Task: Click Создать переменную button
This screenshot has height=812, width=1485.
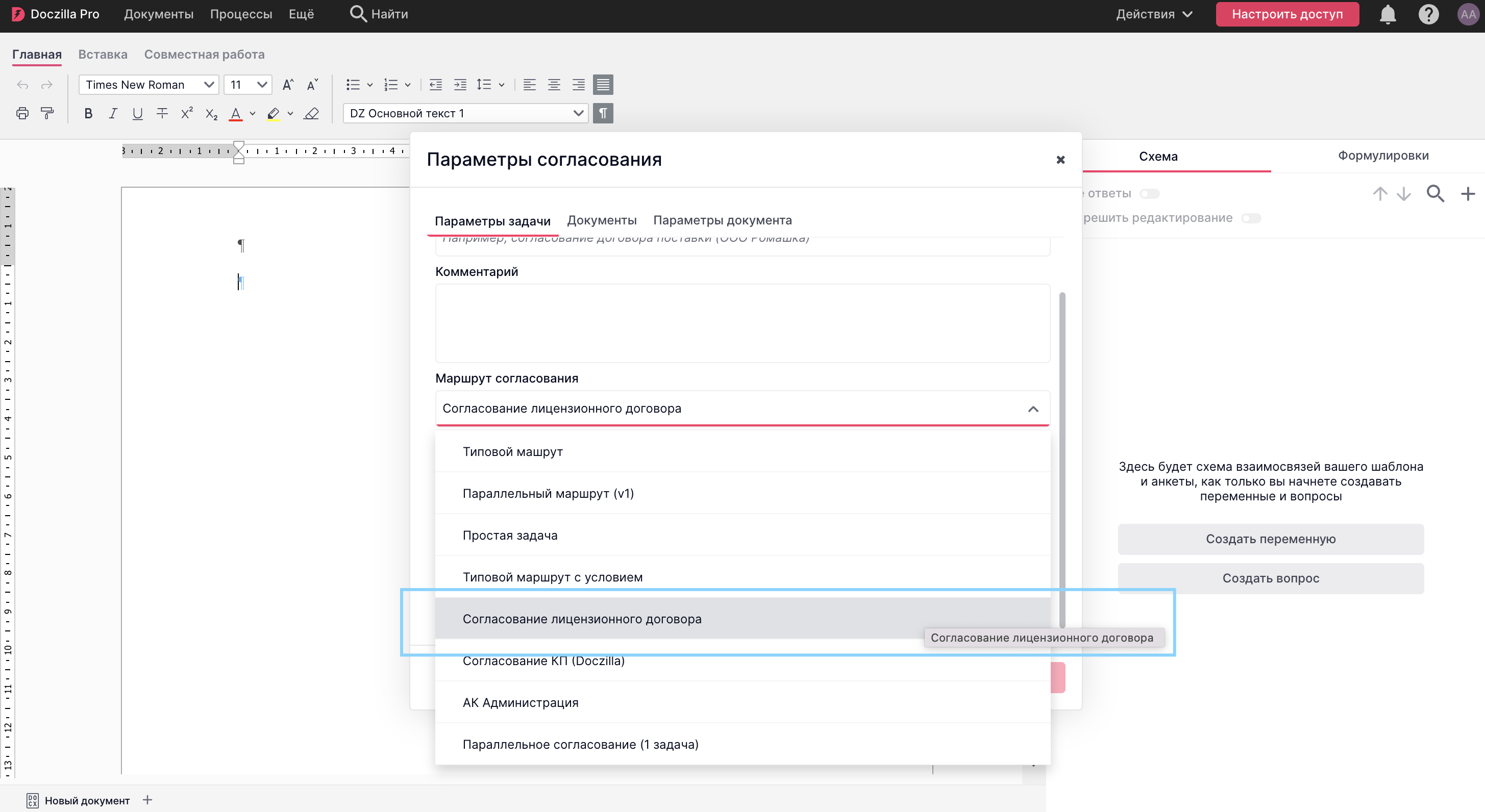Action: click(1270, 539)
